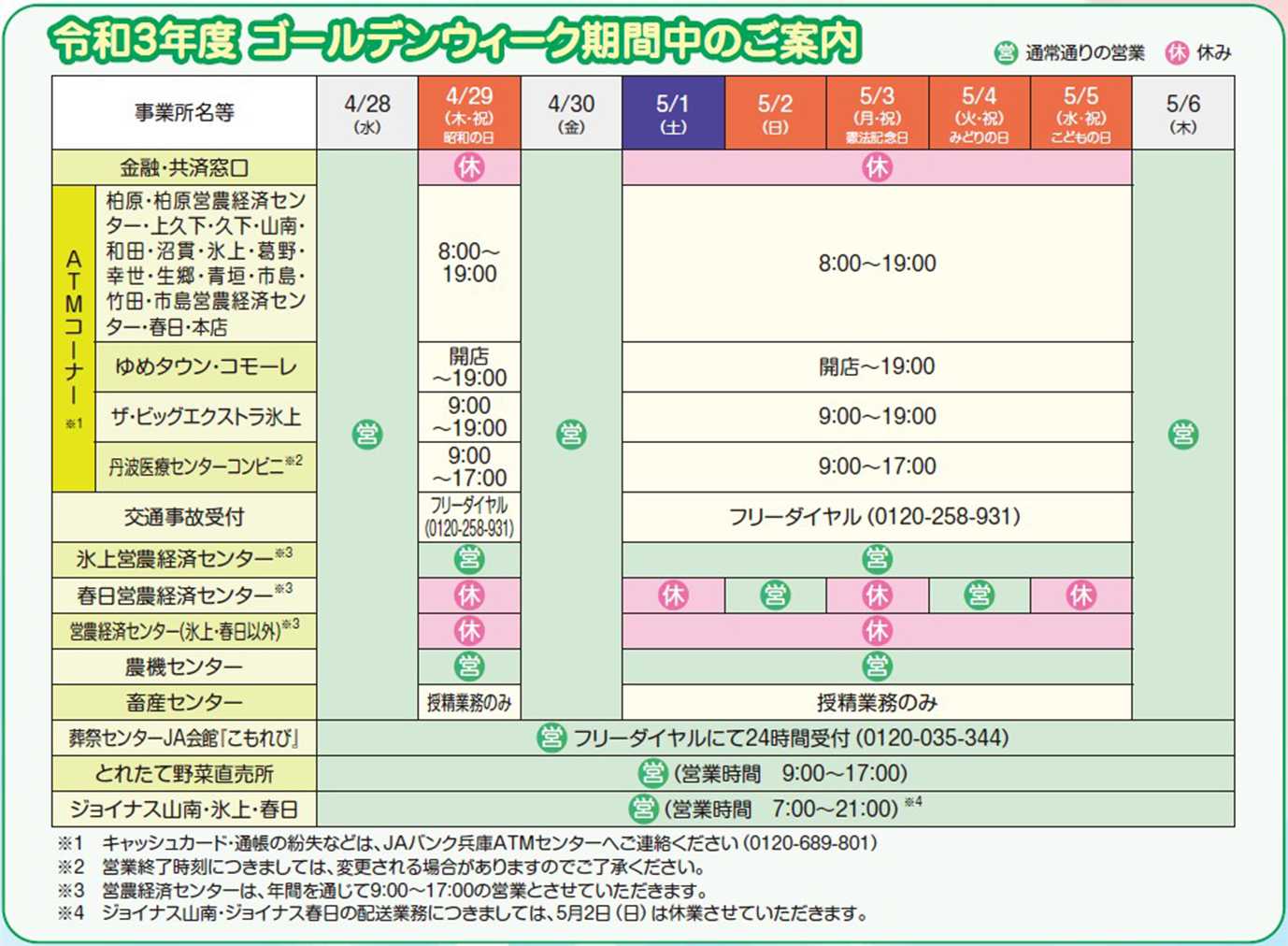Click 休 icon for 春日営農経済センター on 5/1
The image size is (1288, 946).
(x=673, y=595)
